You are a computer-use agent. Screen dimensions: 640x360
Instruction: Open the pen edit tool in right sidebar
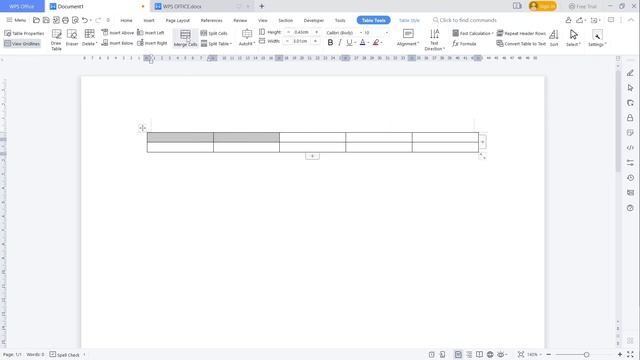630,73
